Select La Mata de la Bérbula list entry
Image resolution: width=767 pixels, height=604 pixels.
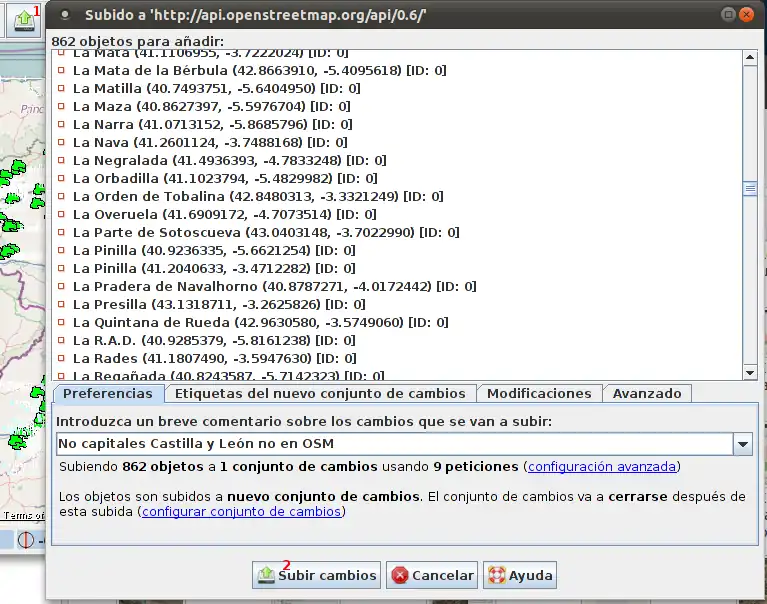259,71
